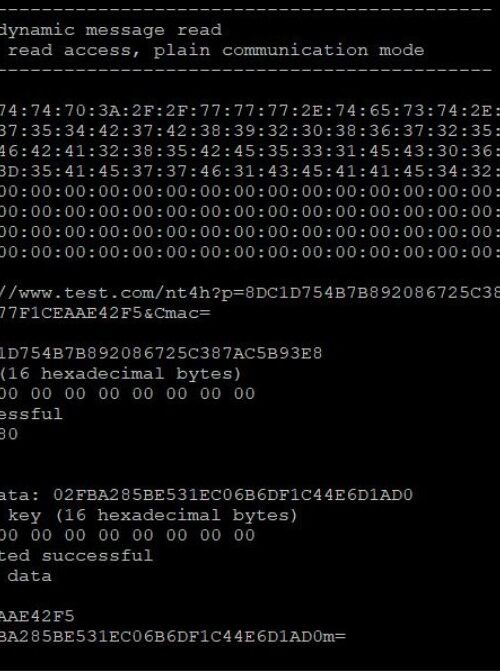Select hex row starting 37:35:34:42

coord(250,131)
